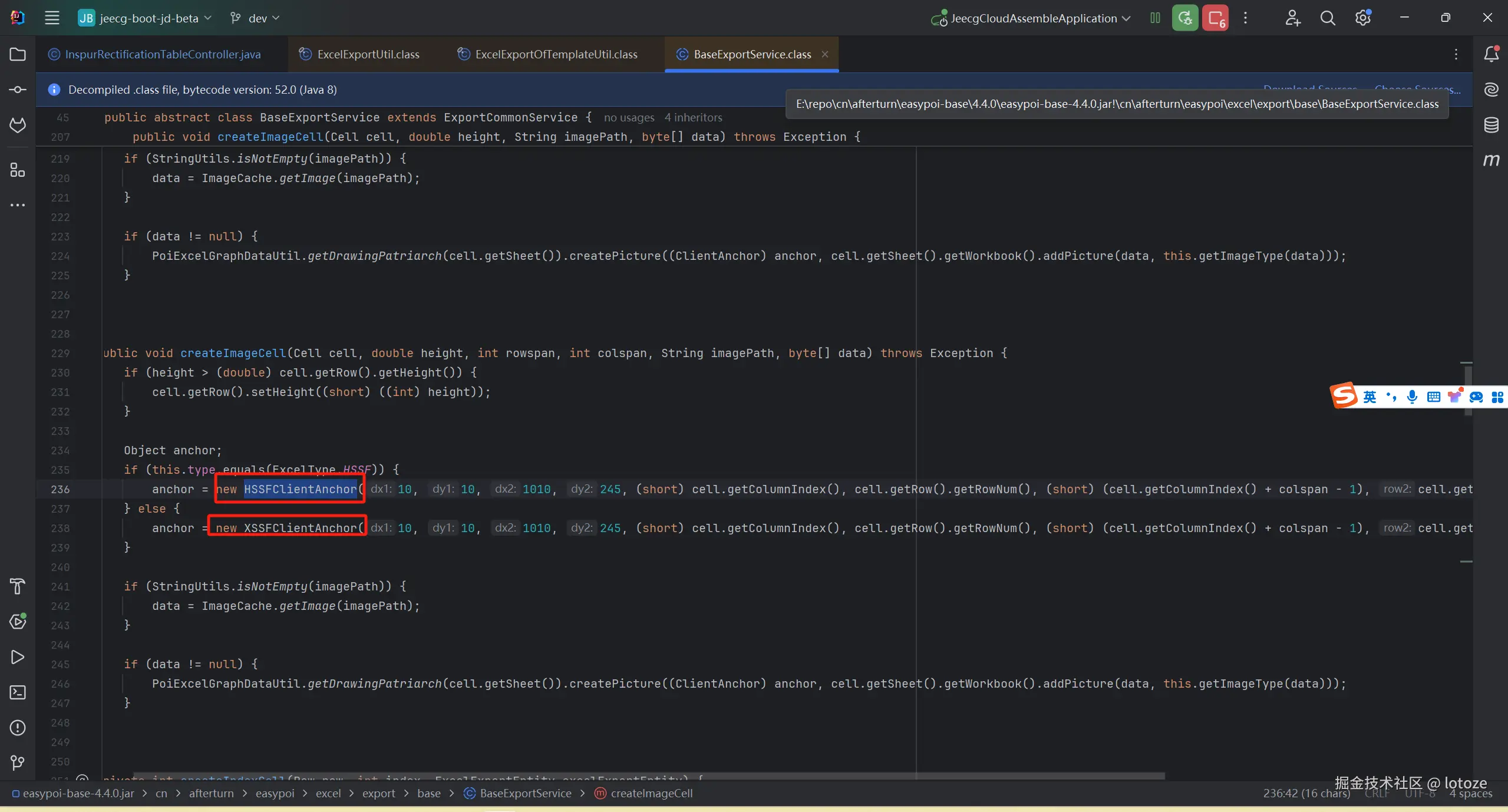Expand JeecgCloudAssembleApplication run configuration dropdown

coord(1035,18)
